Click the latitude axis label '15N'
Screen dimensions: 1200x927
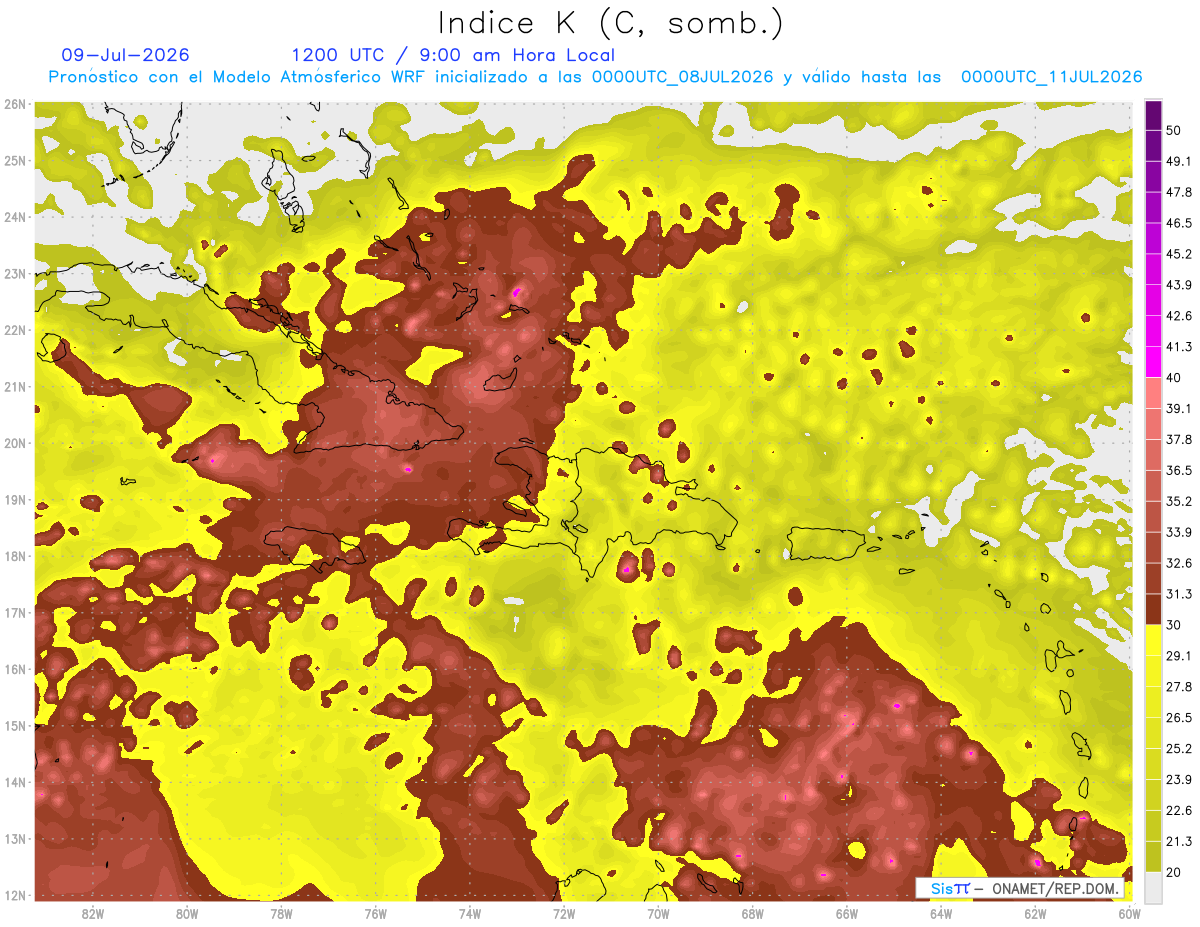point(15,726)
